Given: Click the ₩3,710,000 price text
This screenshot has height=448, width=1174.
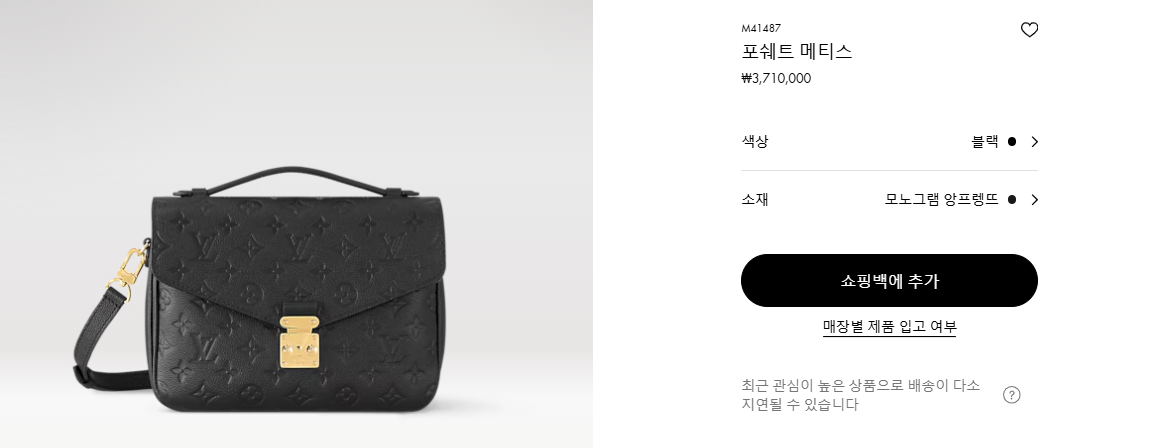Looking at the screenshot, I should coord(776,79).
